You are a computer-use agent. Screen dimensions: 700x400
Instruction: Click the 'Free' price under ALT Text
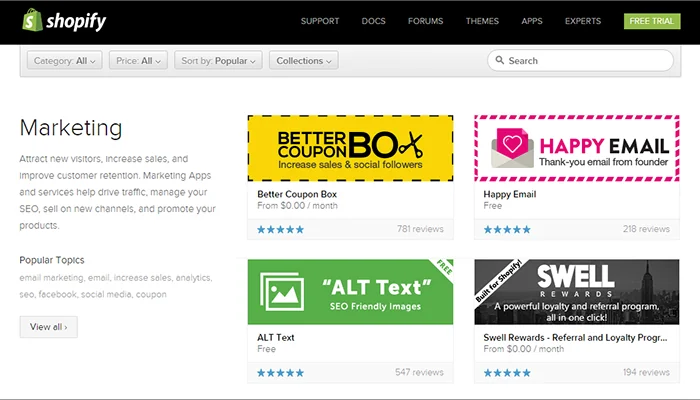(x=266, y=349)
